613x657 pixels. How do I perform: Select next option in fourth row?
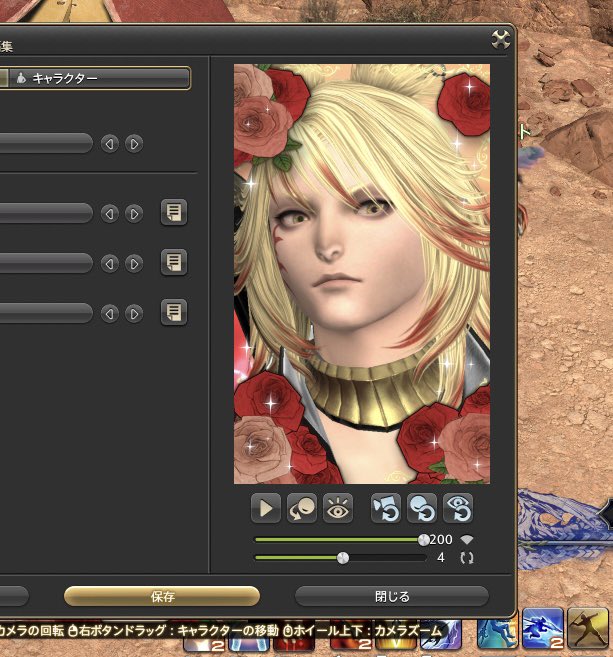134,313
